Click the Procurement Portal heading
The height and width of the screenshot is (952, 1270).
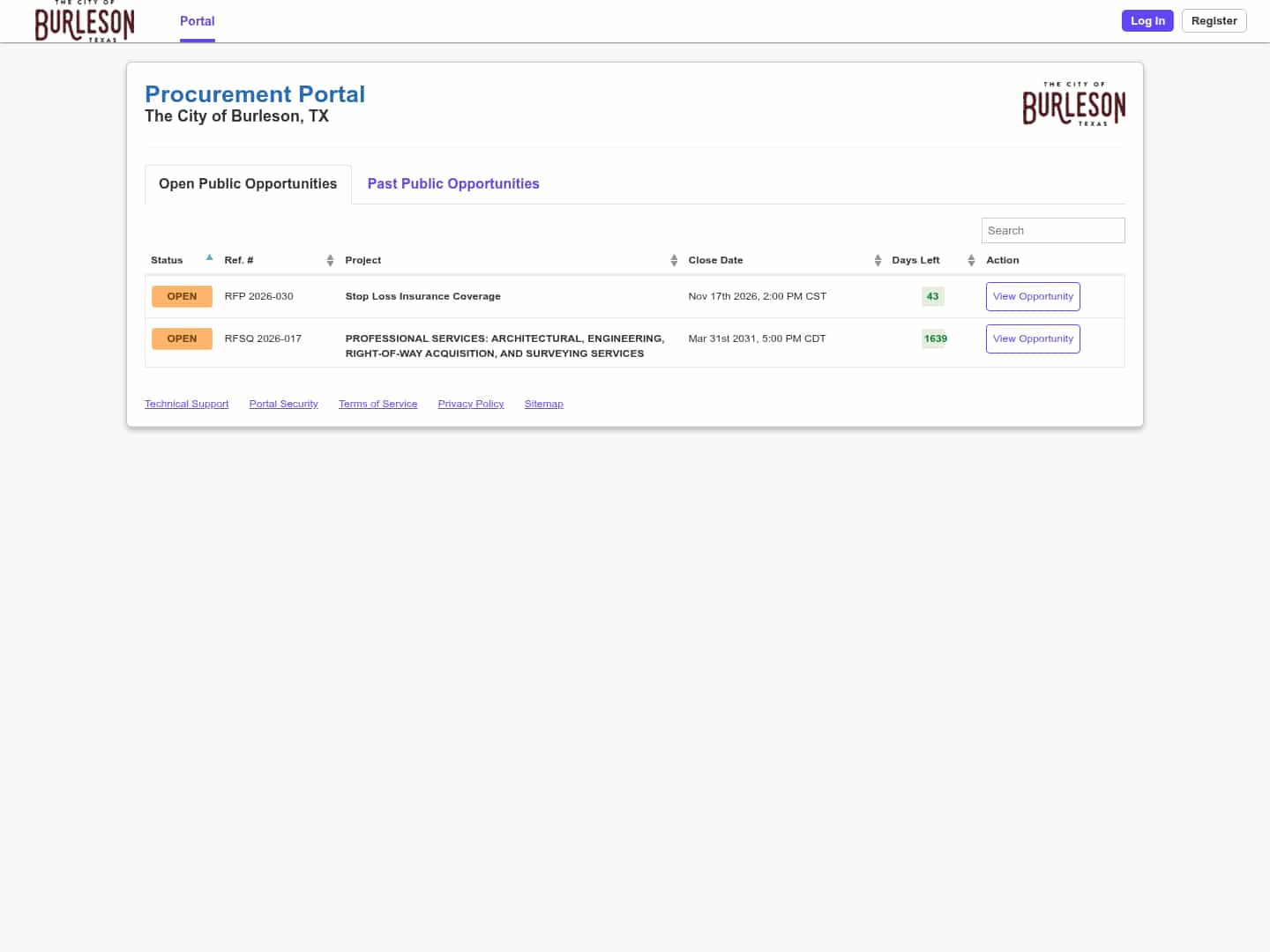(x=255, y=94)
